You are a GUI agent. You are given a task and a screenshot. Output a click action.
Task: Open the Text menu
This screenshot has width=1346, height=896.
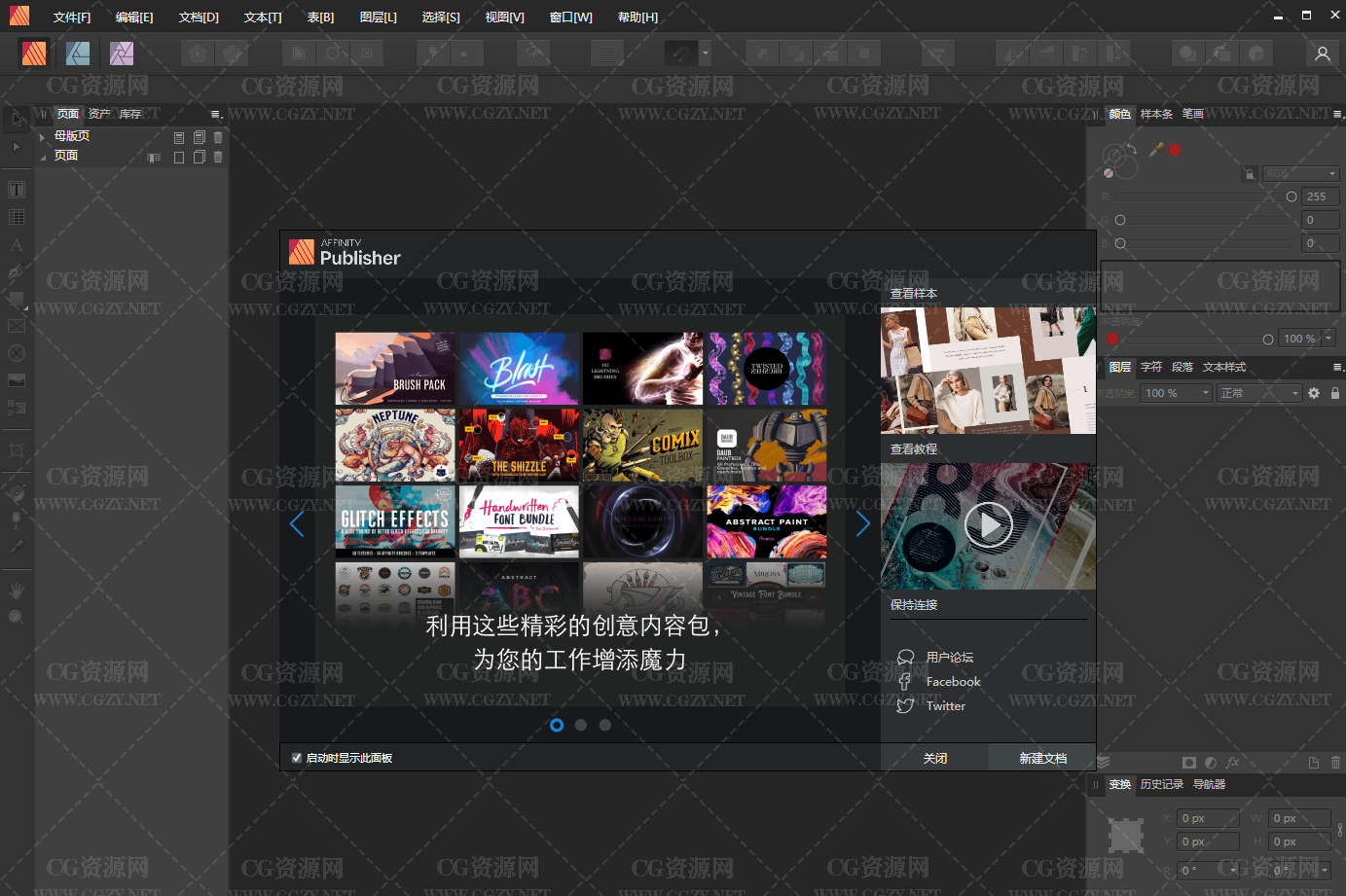tap(263, 17)
